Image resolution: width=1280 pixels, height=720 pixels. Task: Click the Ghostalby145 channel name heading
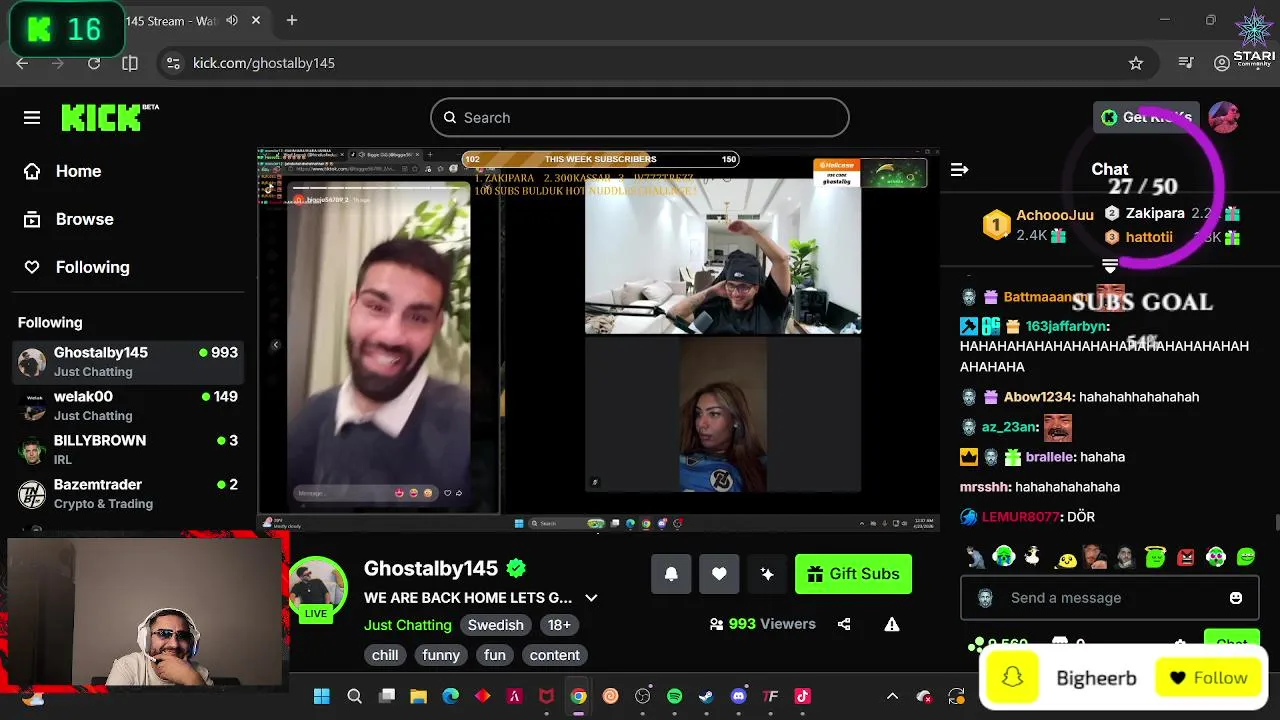pyautogui.click(x=431, y=569)
